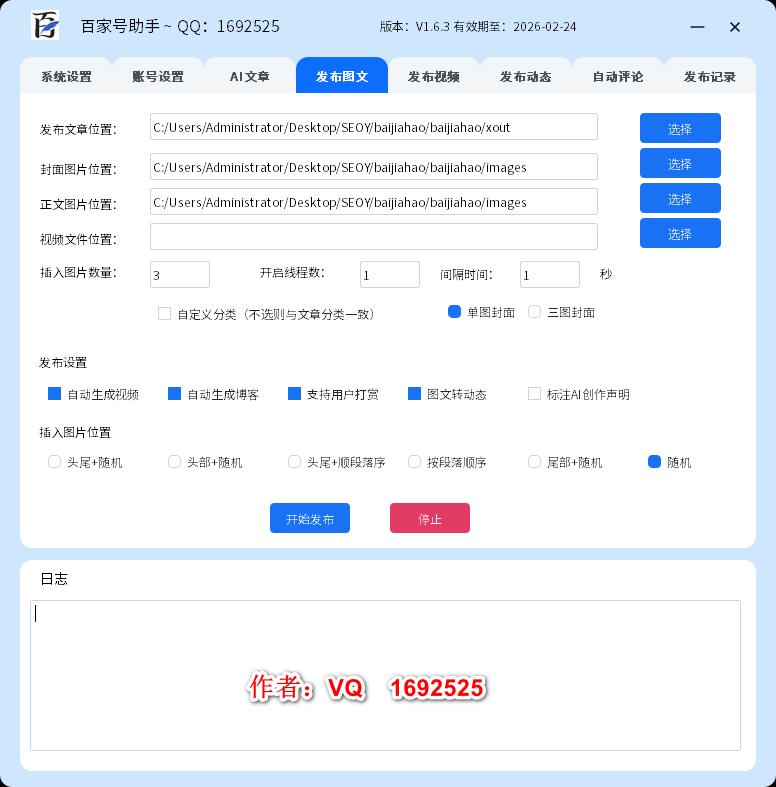Toggle the 支持用户打赏 checkbox

[295, 394]
